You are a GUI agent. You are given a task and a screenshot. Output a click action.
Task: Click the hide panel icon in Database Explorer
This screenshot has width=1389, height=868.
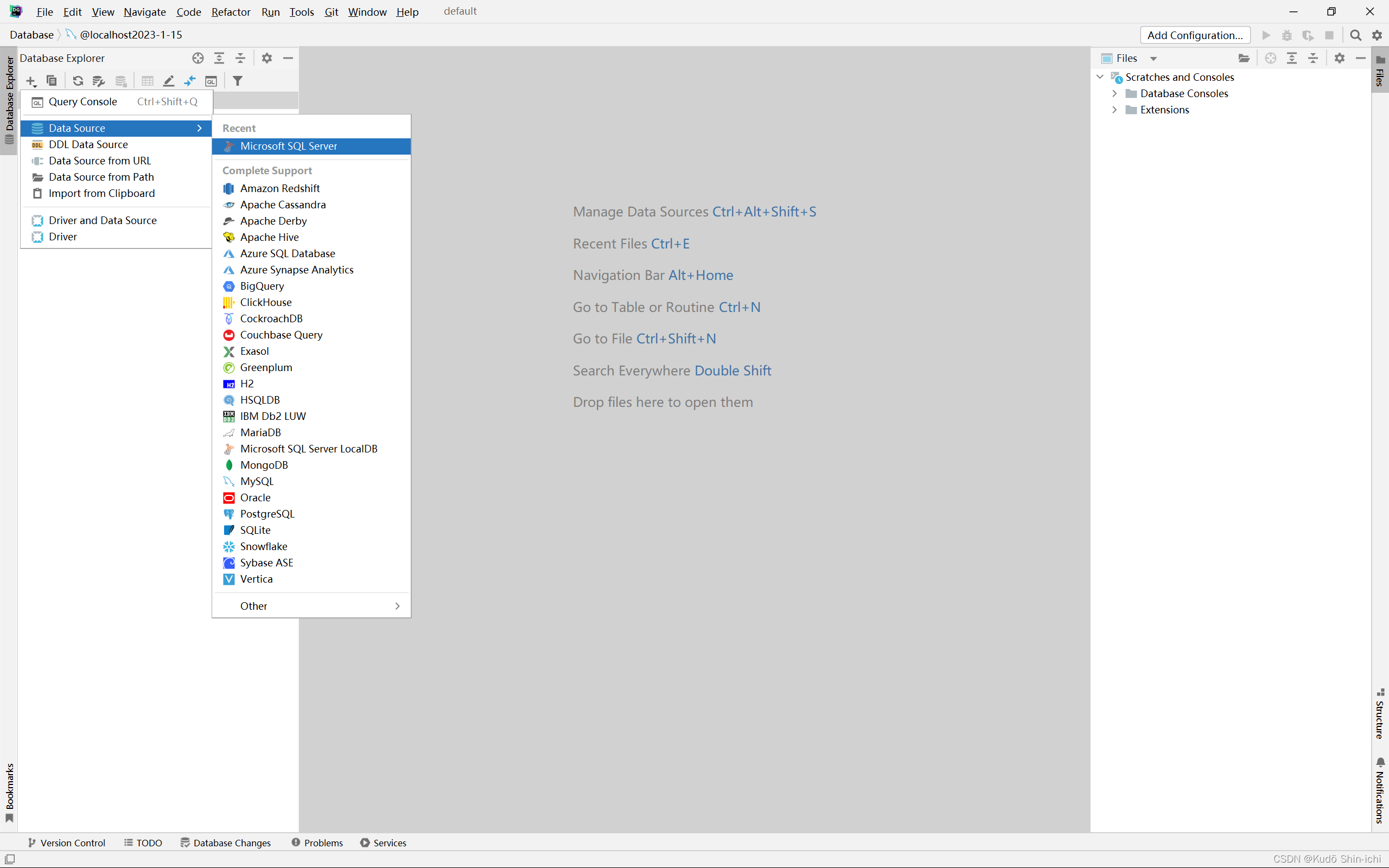288,58
